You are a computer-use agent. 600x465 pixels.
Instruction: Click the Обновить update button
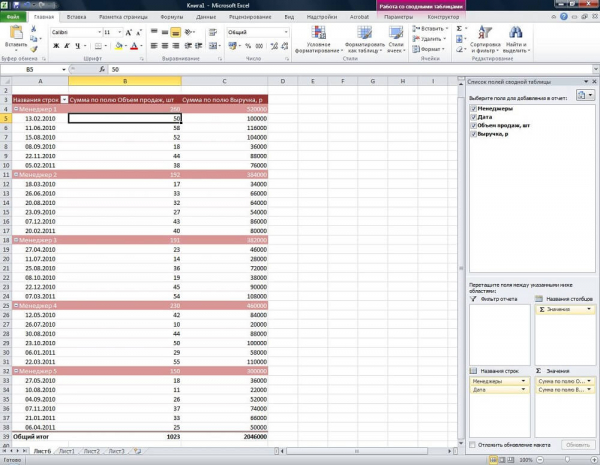(577, 445)
